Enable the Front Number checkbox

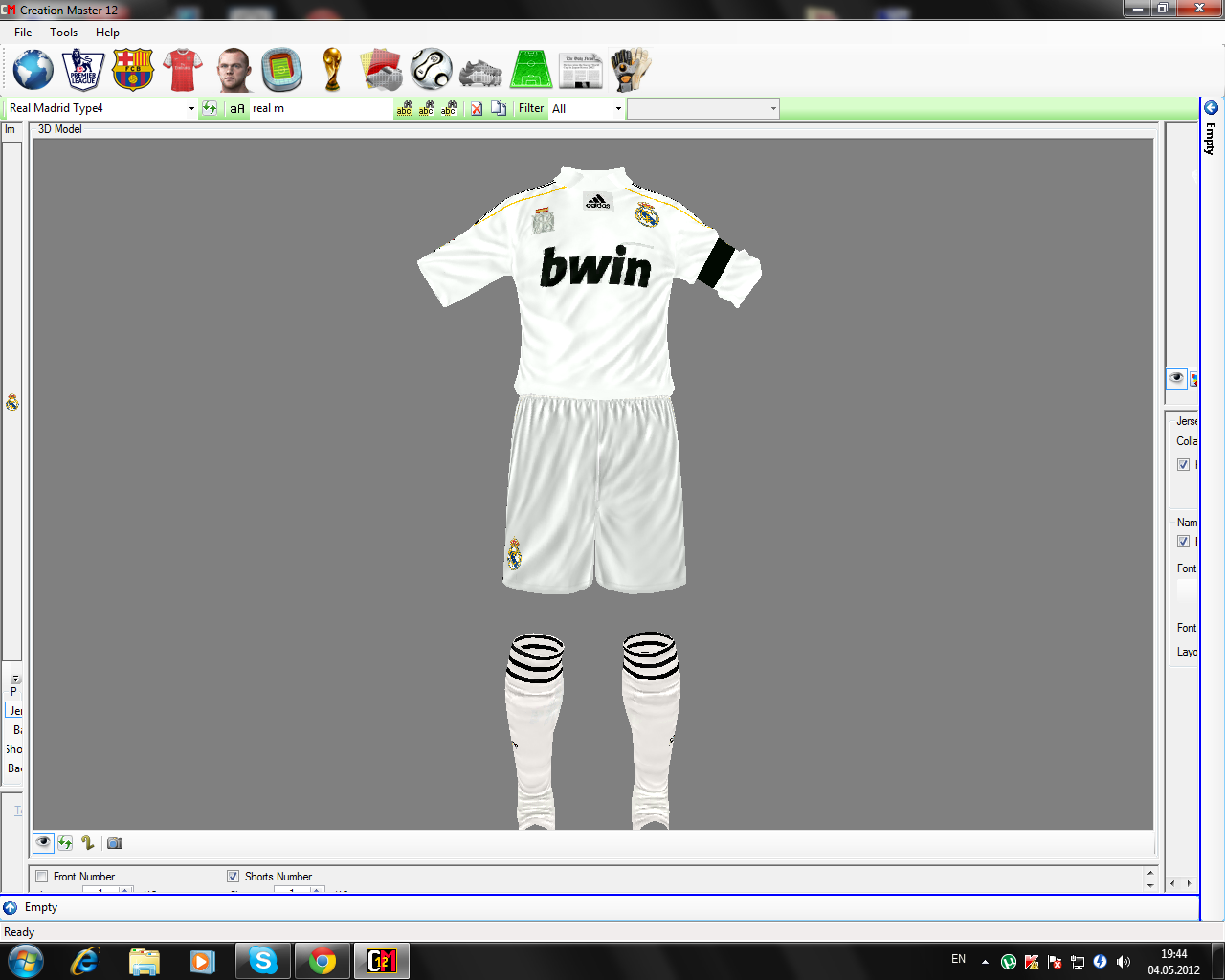tap(41, 877)
